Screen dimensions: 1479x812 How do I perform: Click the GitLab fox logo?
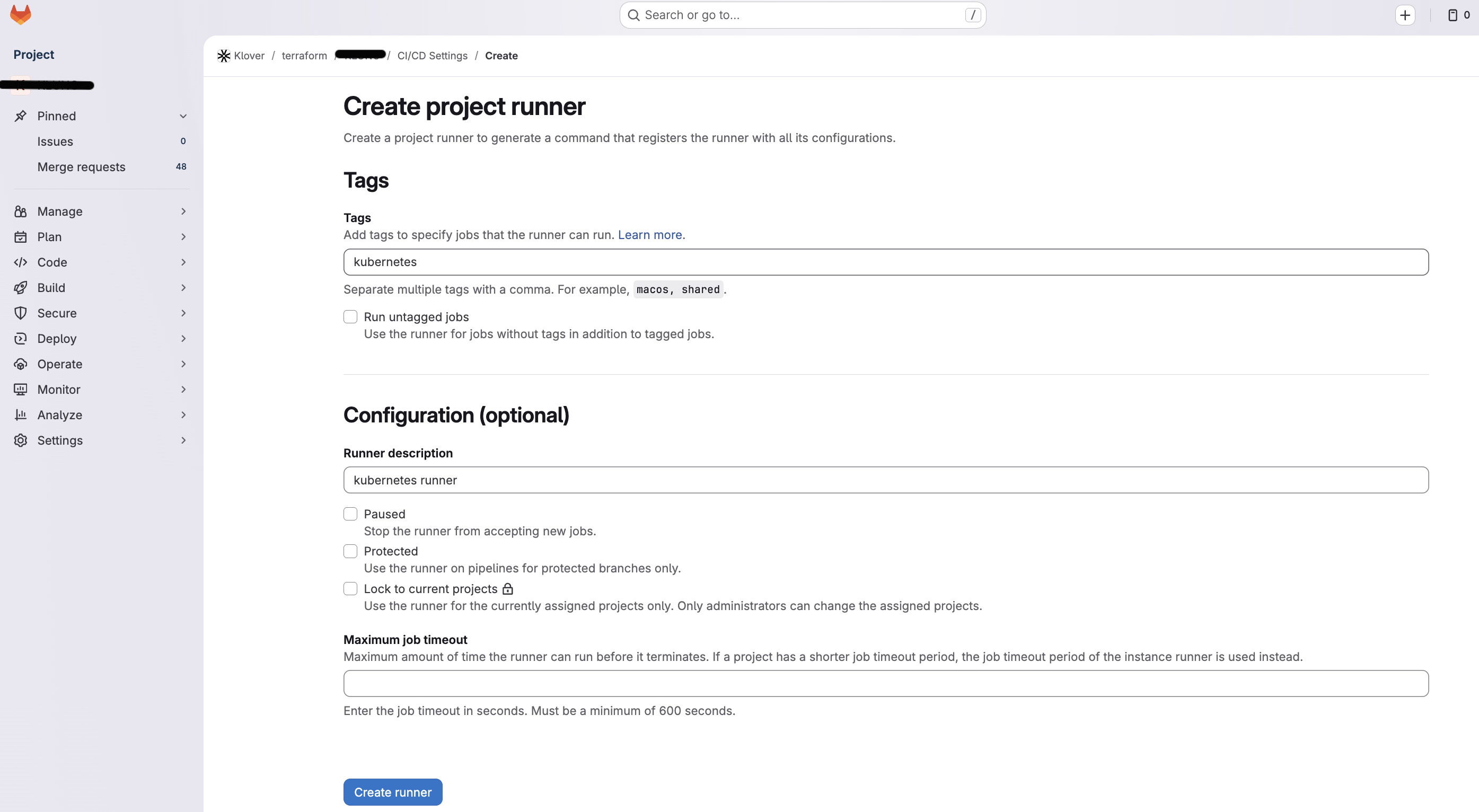pyautogui.click(x=21, y=15)
